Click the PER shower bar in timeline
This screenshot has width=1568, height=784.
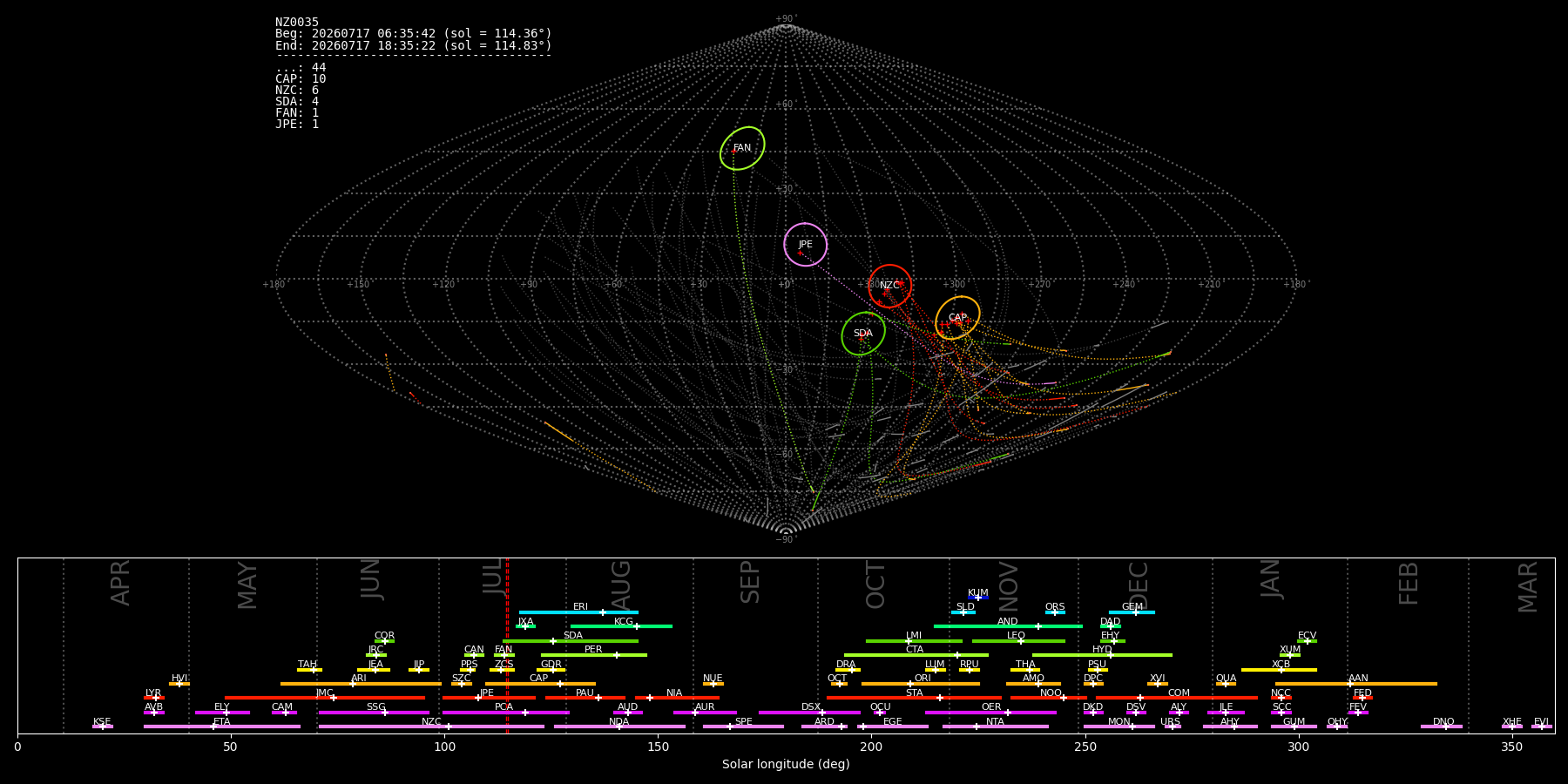click(594, 655)
